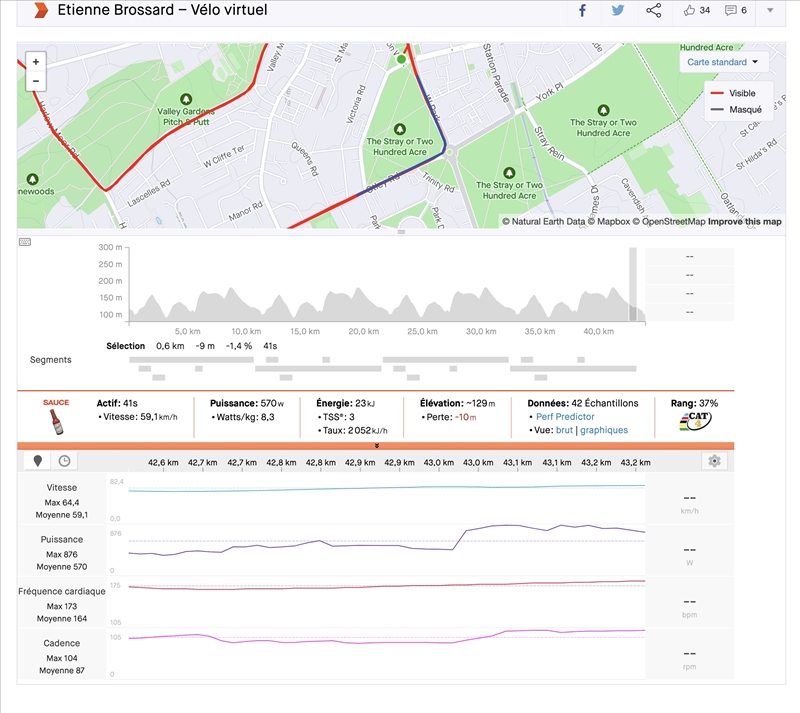800x713 pixels.
Task: Click the Fréquence cardiaque chart label
Action: (62, 591)
